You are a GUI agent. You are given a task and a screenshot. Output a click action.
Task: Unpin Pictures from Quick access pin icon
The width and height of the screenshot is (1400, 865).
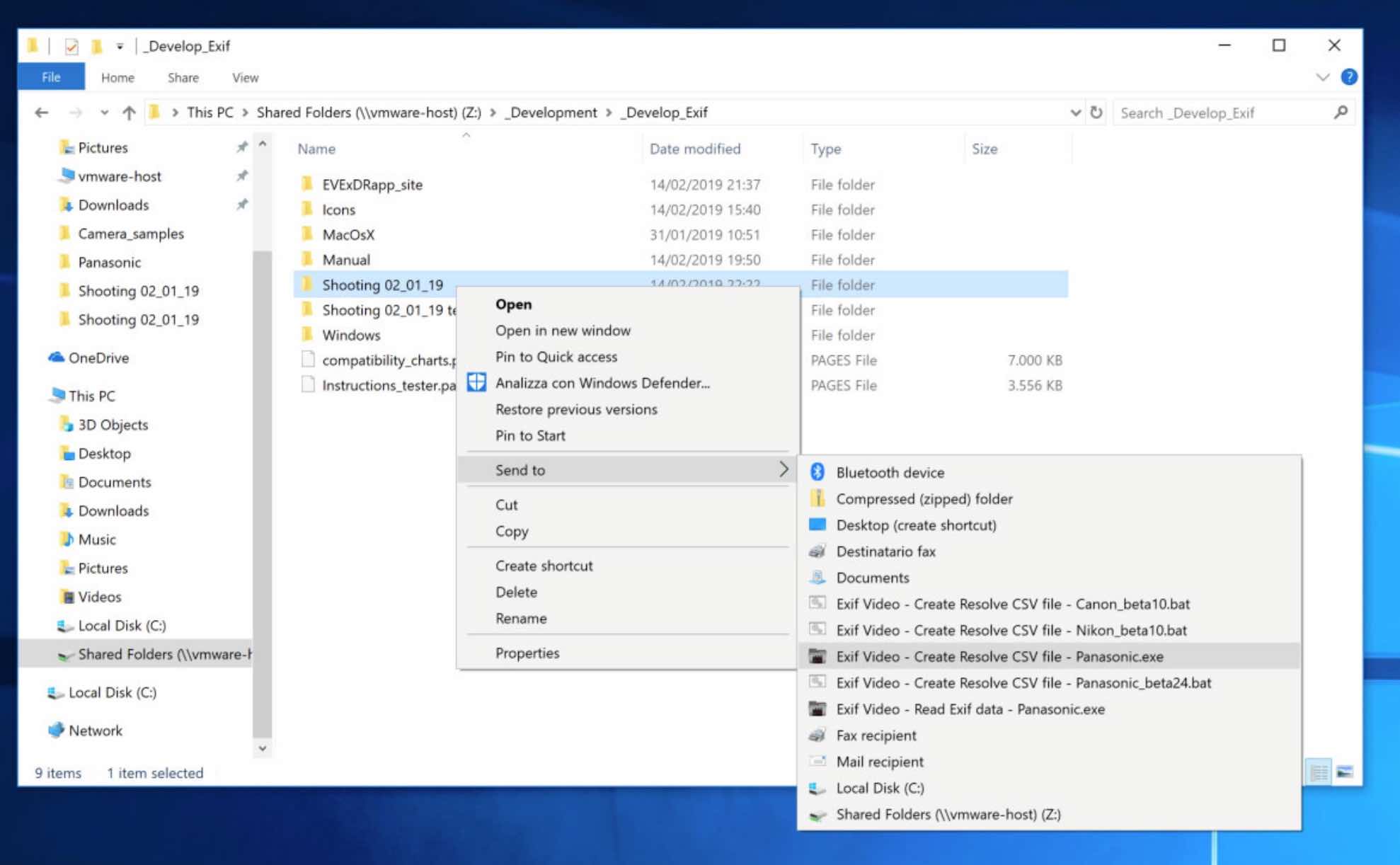pyautogui.click(x=242, y=147)
